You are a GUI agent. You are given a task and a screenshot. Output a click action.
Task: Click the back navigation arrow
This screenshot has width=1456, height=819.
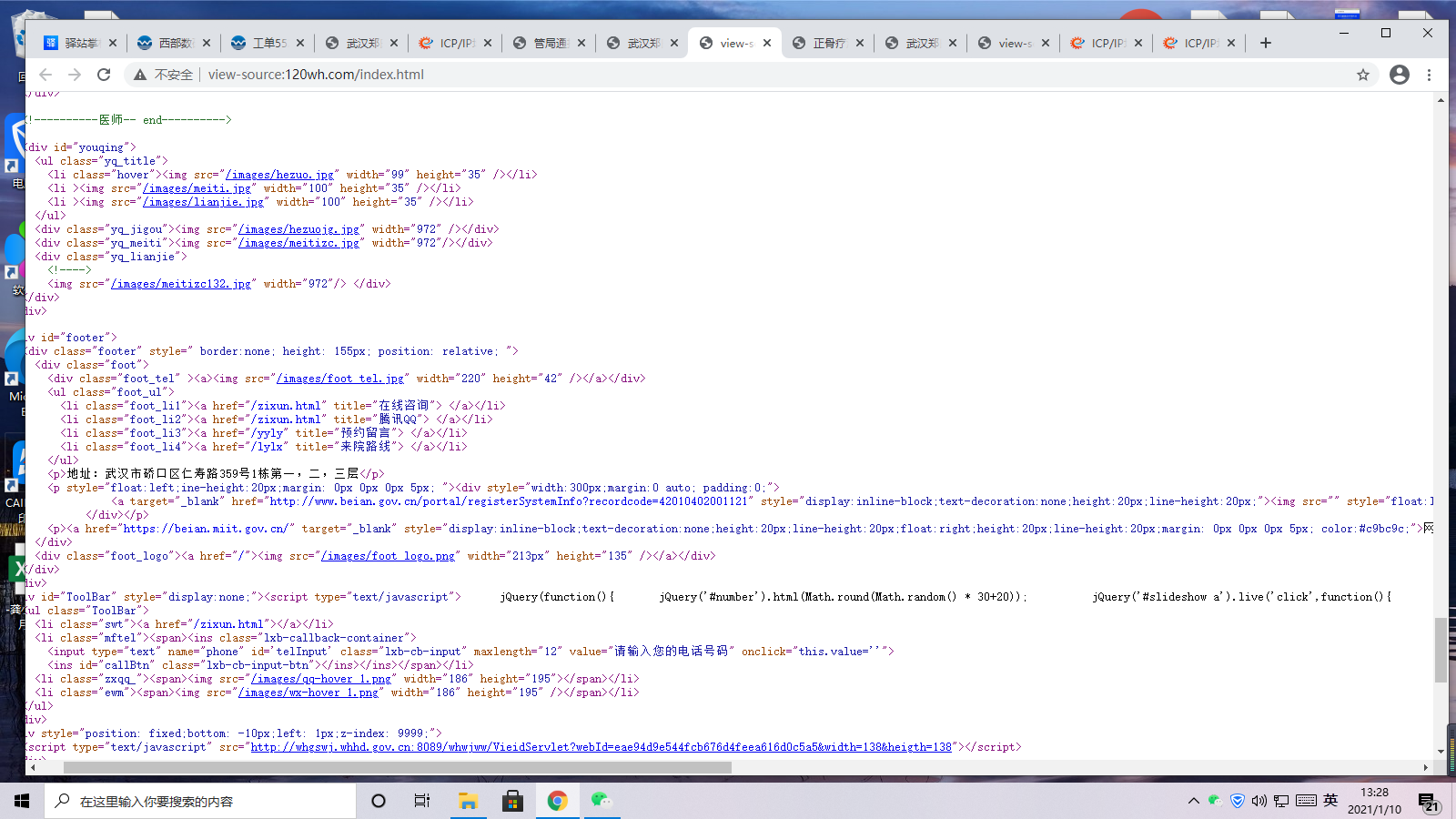pos(45,75)
